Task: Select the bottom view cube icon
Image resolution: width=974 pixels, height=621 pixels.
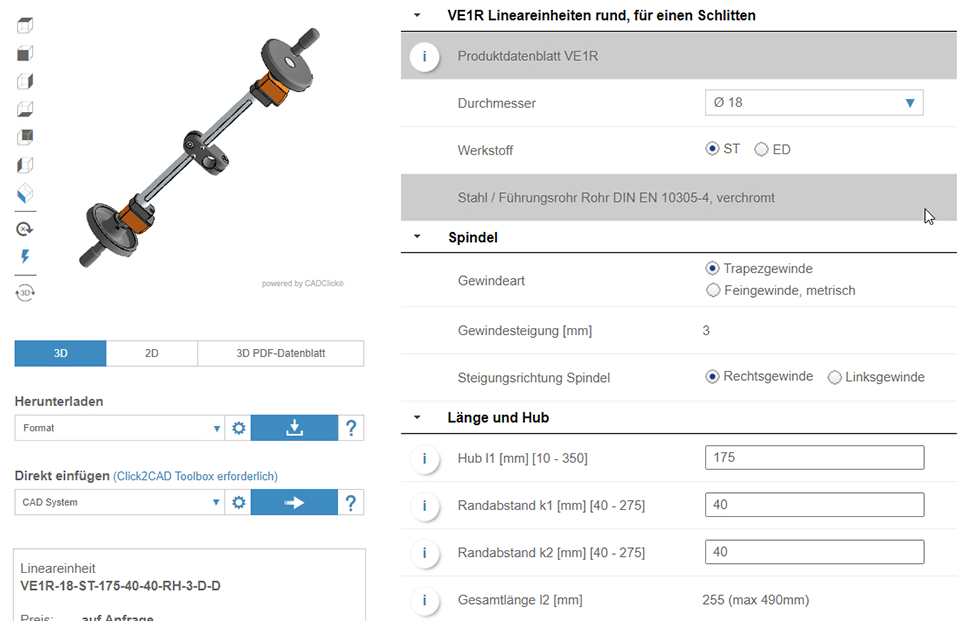Action: pyautogui.click(x=25, y=109)
